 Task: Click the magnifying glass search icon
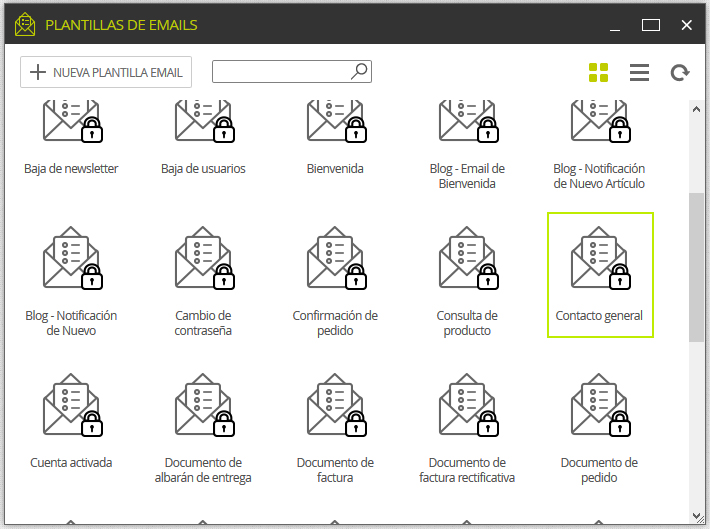coord(360,72)
